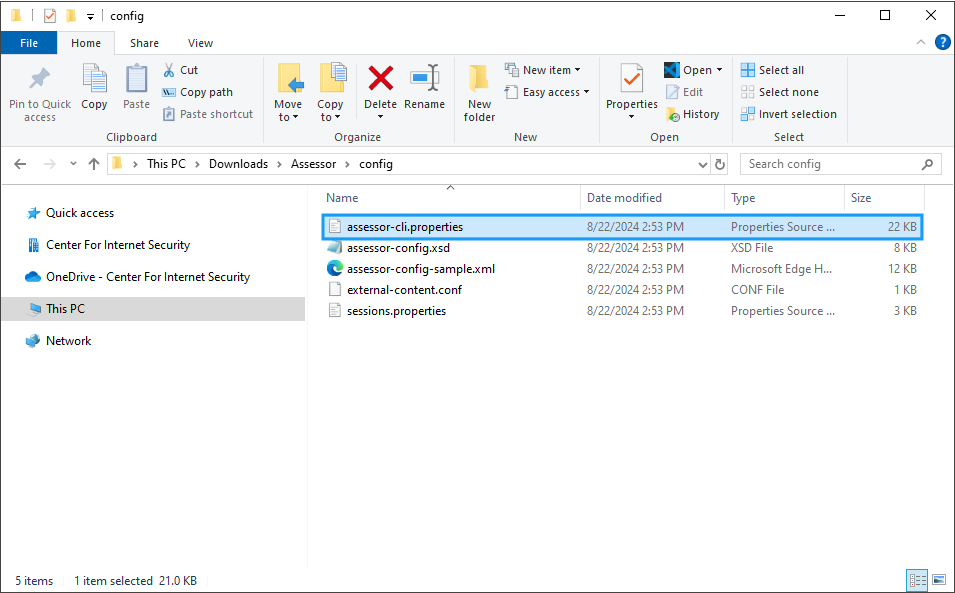This screenshot has height=593, width=955.
Task: Click Select all in the ribbon
Action: click(773, 70)
